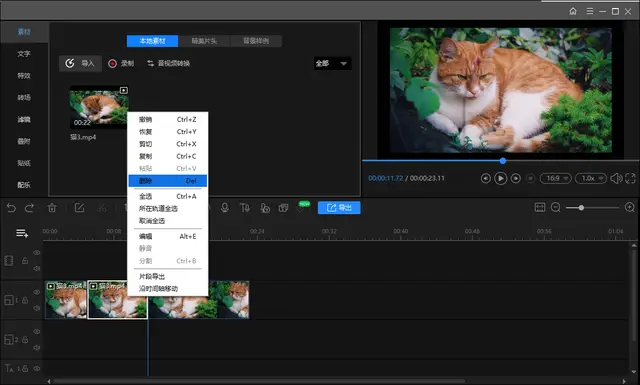This screenshot has width=640, height=385.
Task: Click the toolbar icon with green NEW badge
Action: click(x=301, y=207)
